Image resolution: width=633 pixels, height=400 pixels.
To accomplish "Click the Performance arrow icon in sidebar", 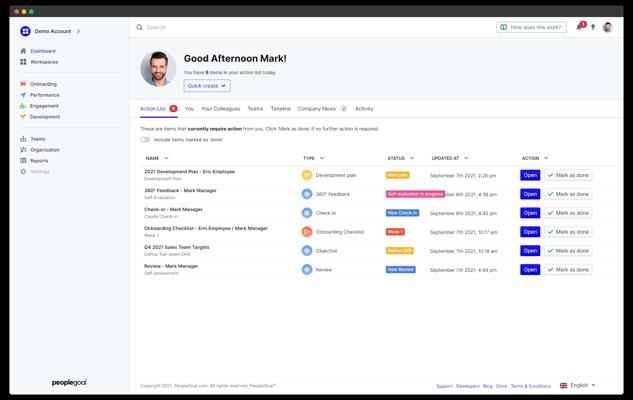I will pyautogui.click(x=23, y=95).
